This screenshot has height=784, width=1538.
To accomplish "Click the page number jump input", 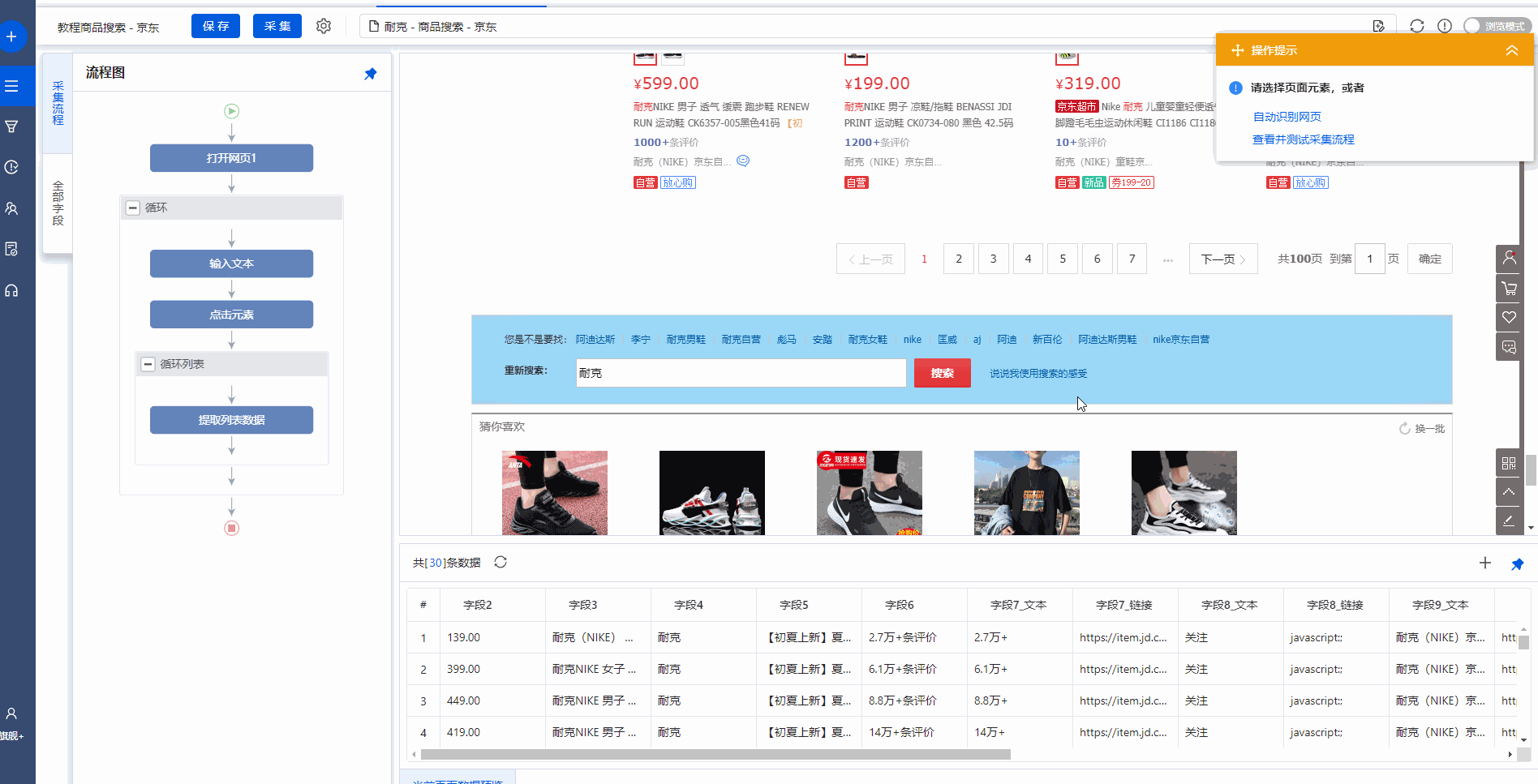I will click(1370, 259).
